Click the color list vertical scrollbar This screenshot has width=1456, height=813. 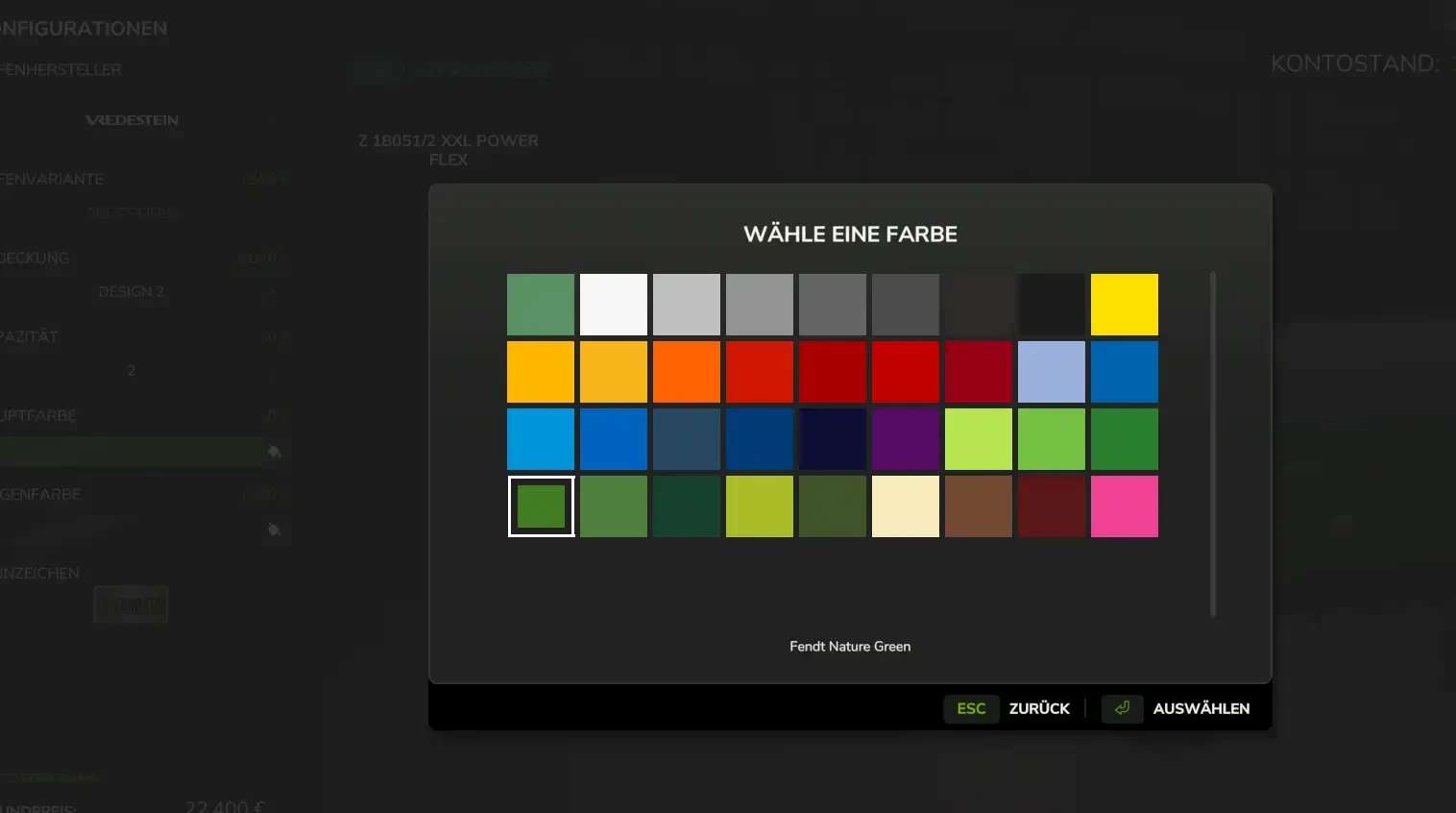coord(1213,444)
